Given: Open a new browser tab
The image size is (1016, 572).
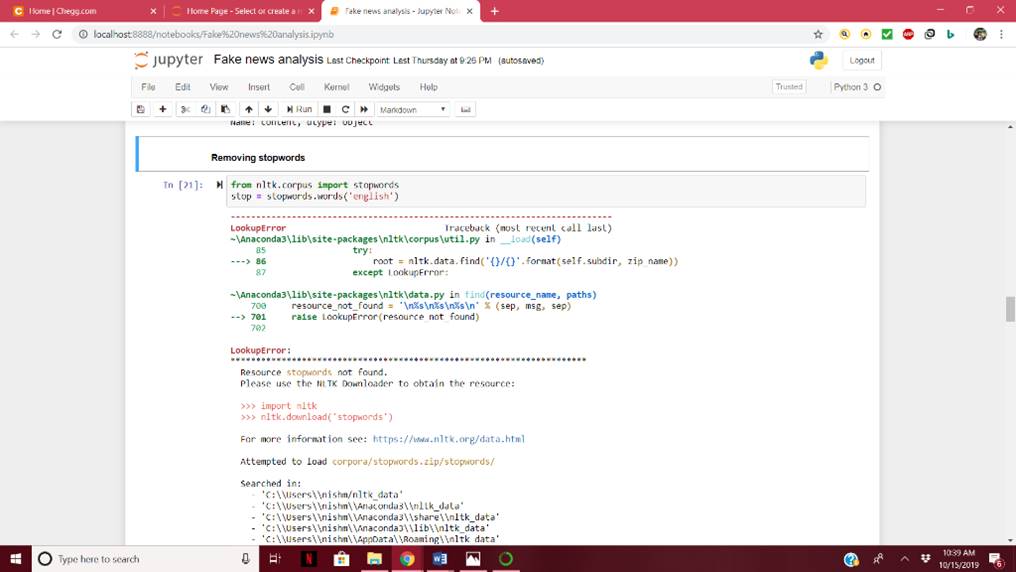Looking at the screenshot, I should point(494,11).
